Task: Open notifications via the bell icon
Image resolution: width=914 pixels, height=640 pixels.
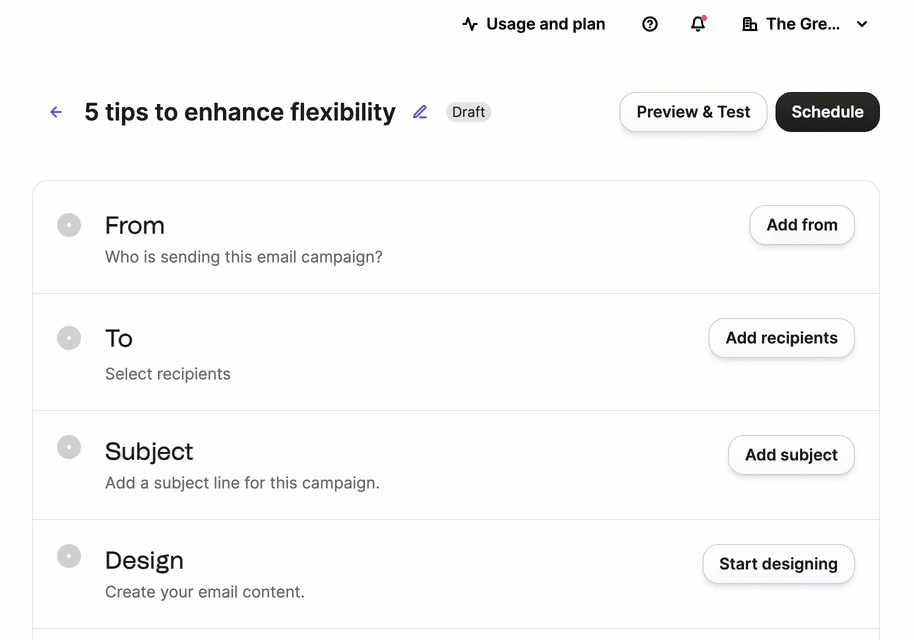Action: pyautogui.click(x=698, y=23)
